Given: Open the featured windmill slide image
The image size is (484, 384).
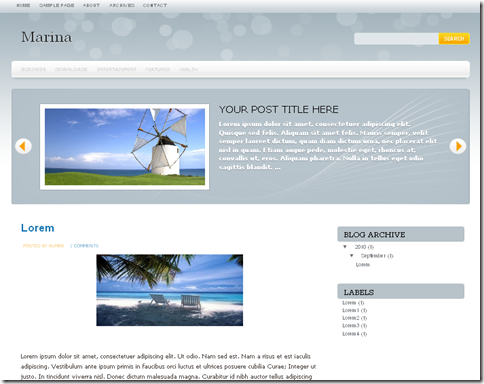Looking at the screenshot, I should click(x=125, y=147).
